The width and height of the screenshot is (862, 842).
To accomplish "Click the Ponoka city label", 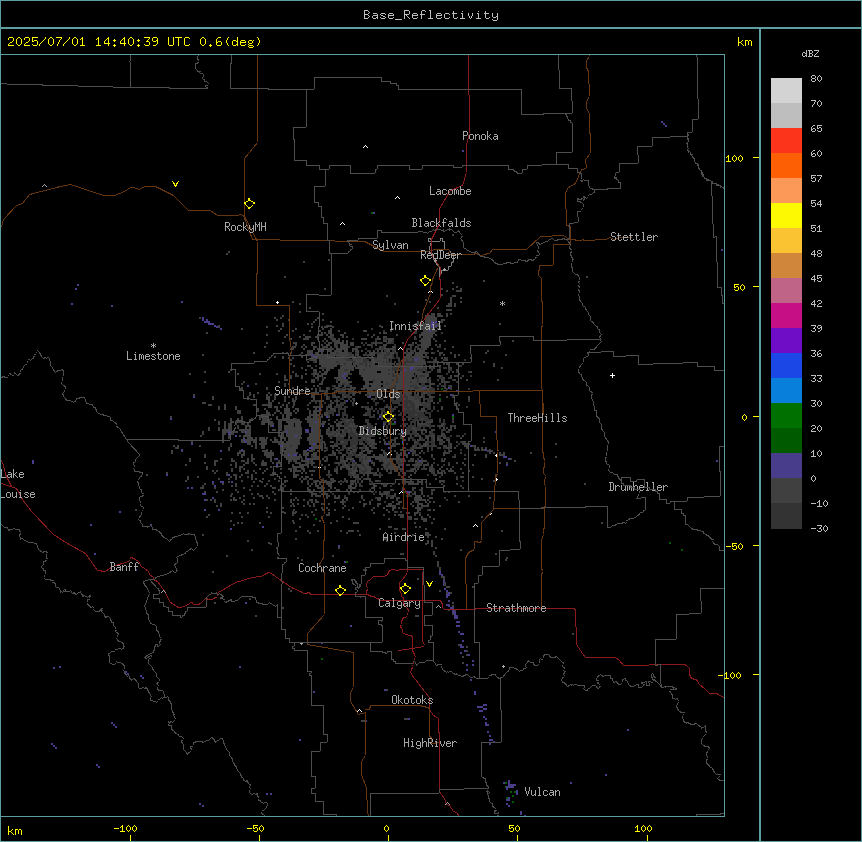I will pos(480,136).
